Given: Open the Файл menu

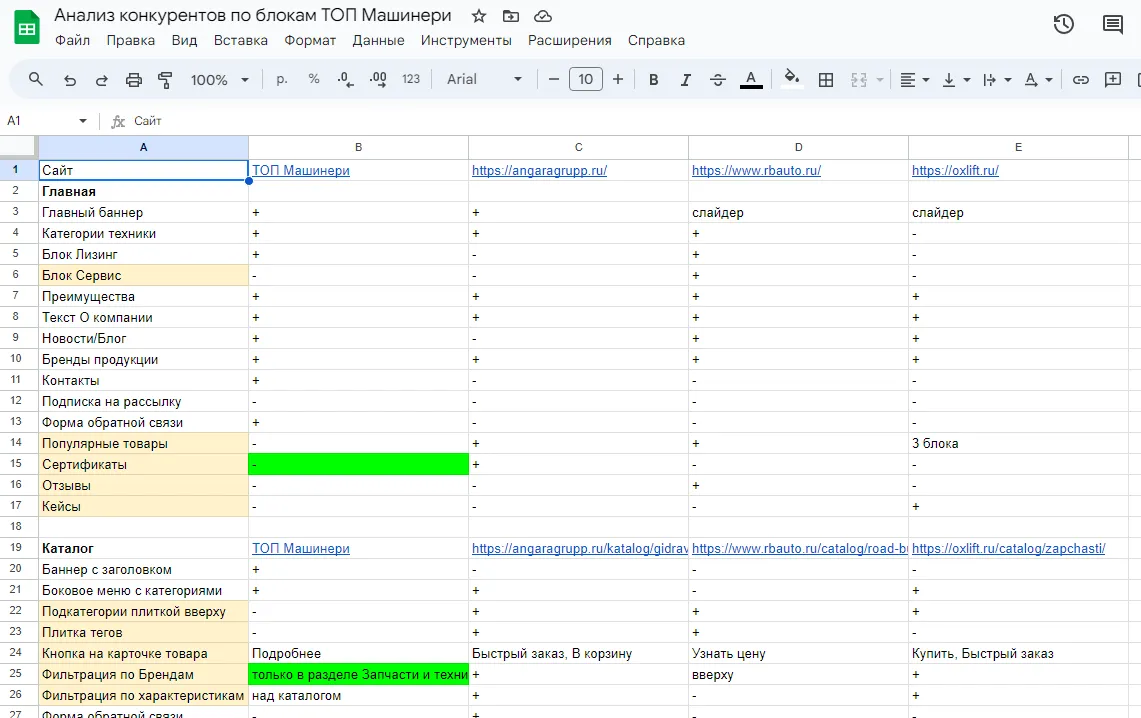Looking at the screenshot, I should (x=72, y=40).
